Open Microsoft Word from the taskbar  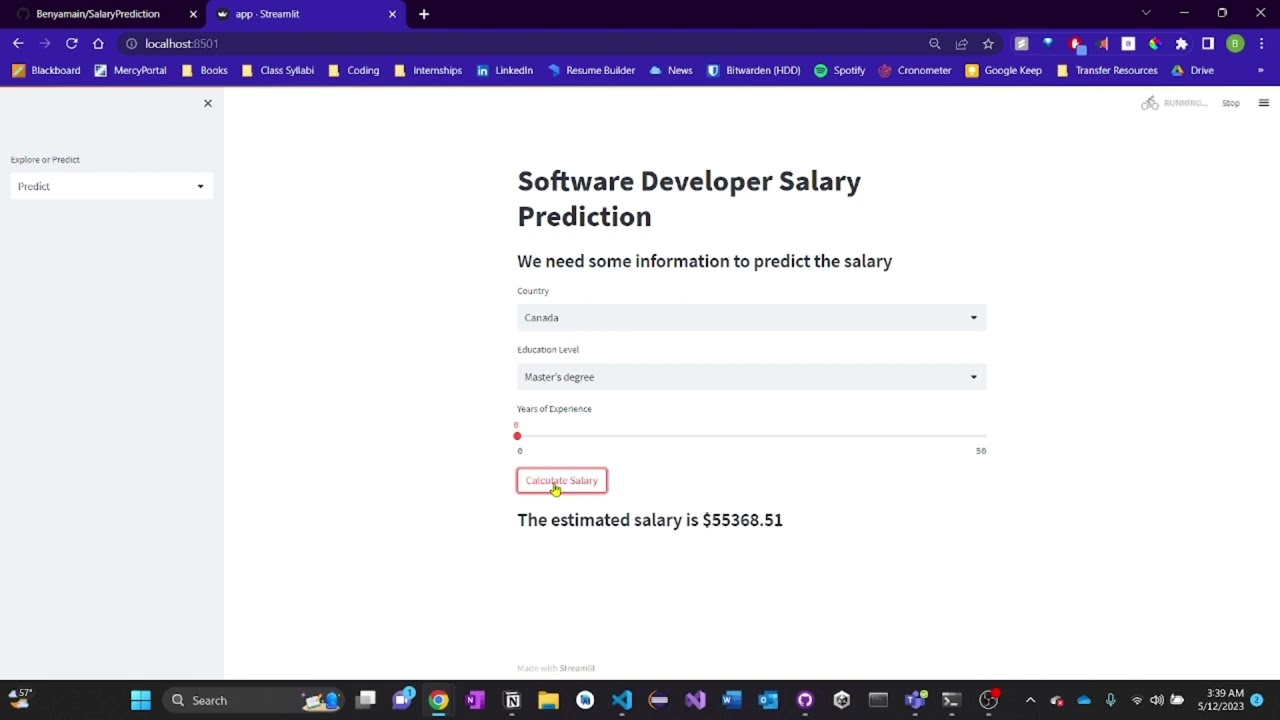pyautogui.click(x=732, y=700)
